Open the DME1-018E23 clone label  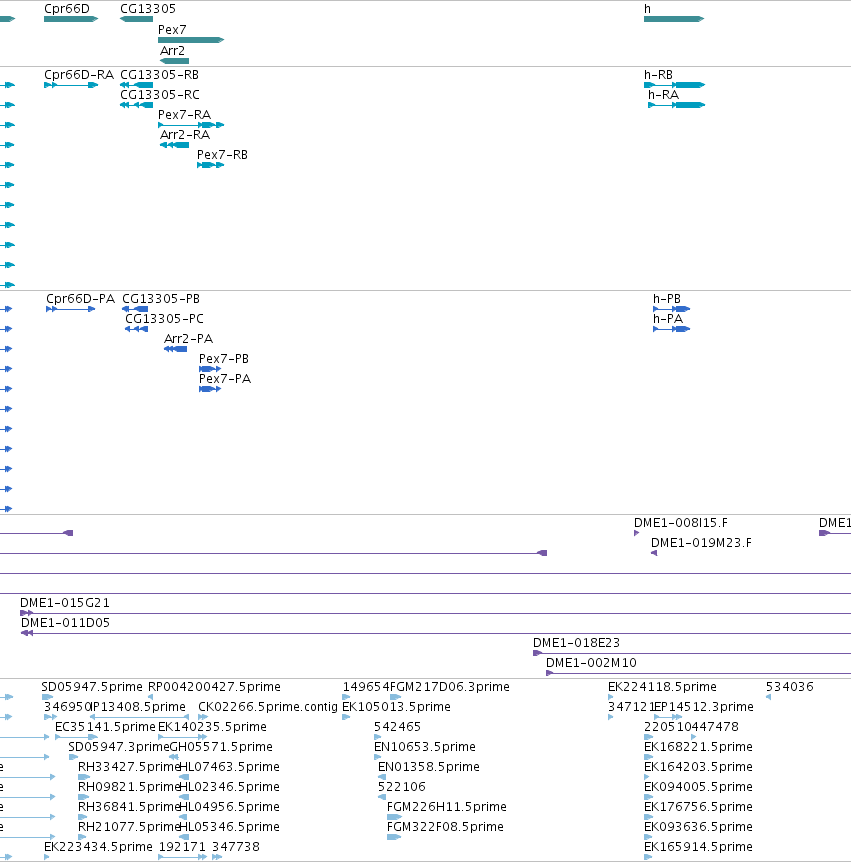tap(576, 643)
